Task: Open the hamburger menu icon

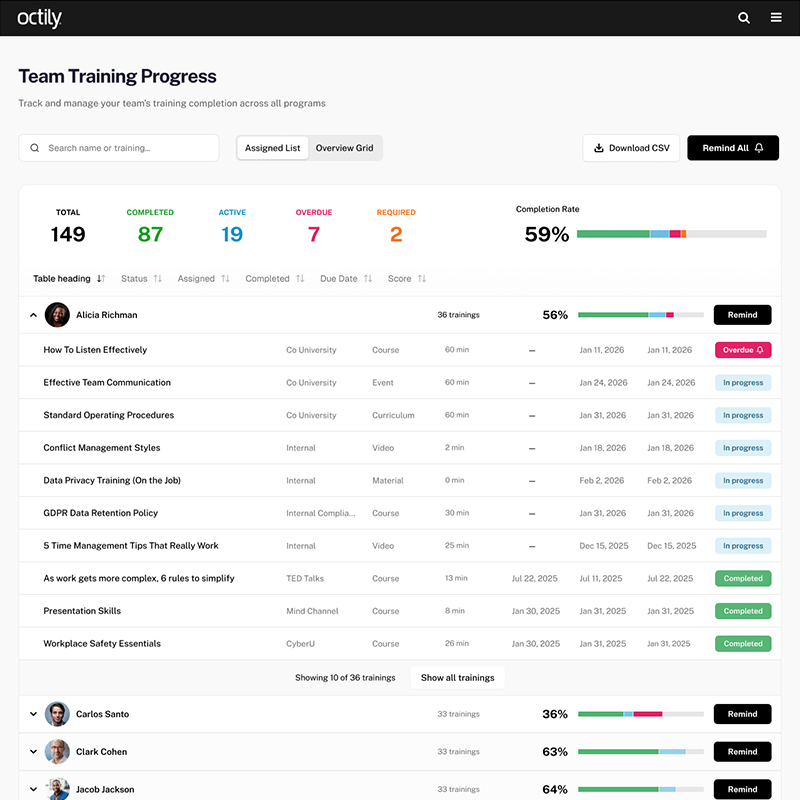Action: tap(776, 17)
